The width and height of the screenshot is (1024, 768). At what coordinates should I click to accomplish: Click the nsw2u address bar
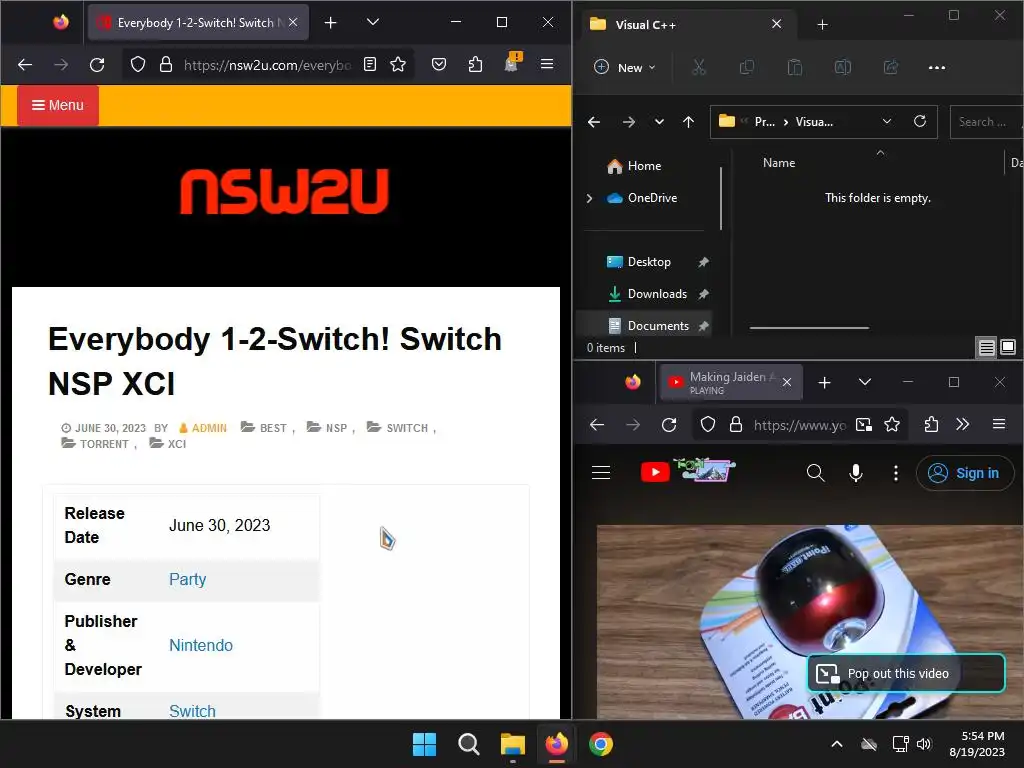(268, 65)
